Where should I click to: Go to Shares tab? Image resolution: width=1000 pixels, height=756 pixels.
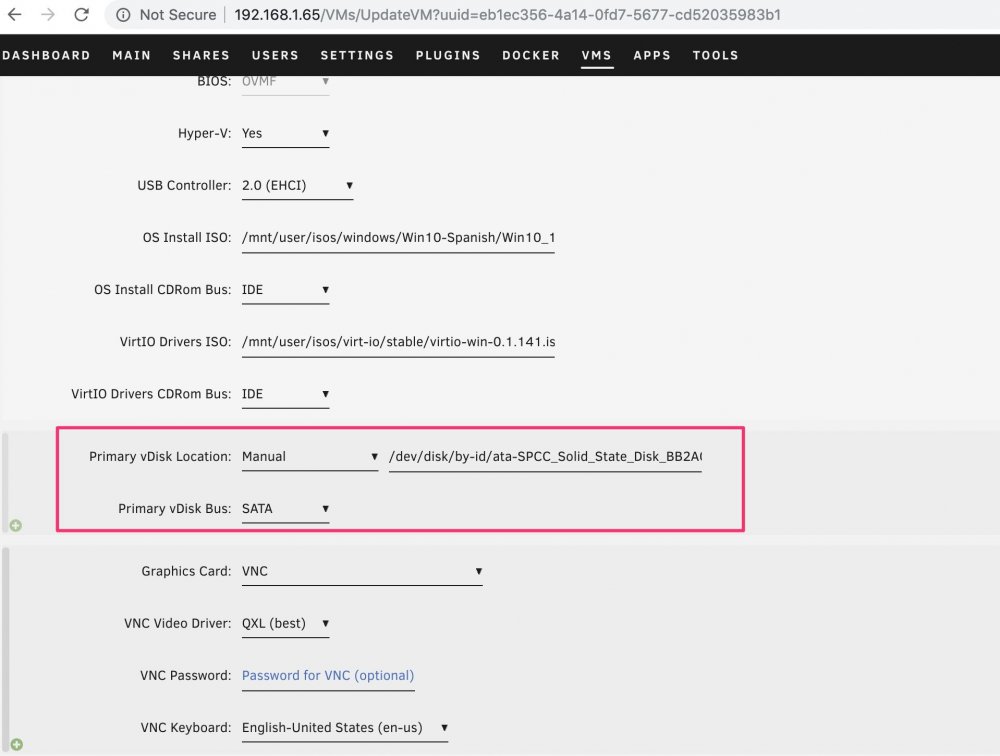pyautogui.click(x=201, y=56)
